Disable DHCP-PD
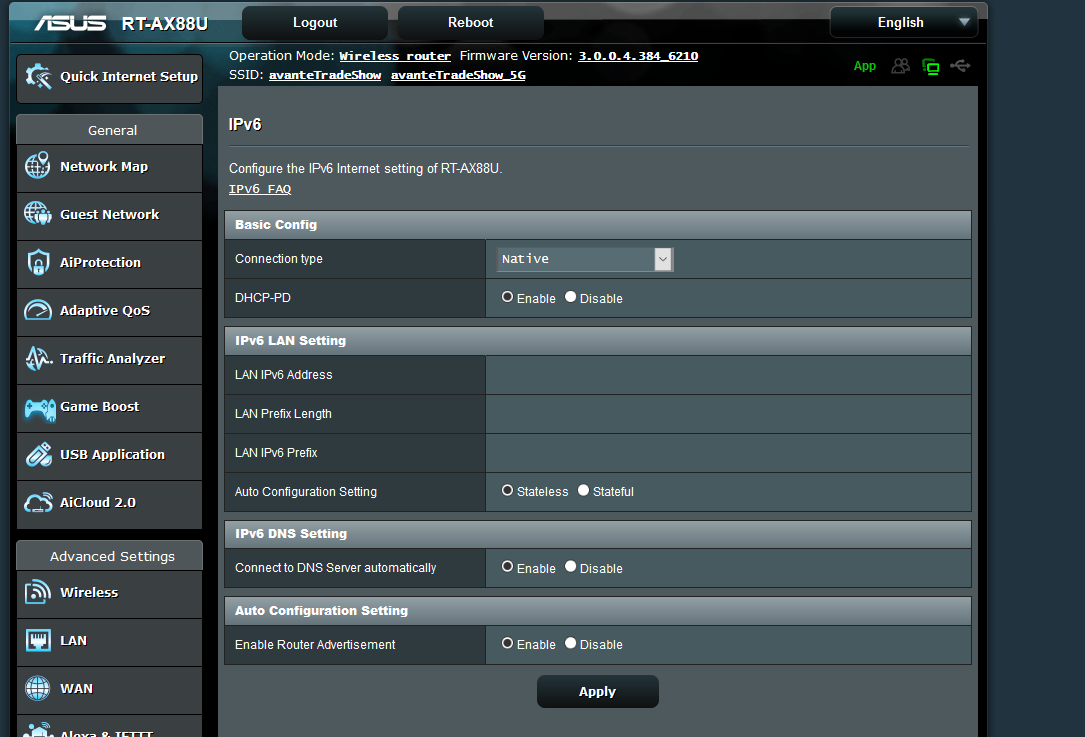This screenshot has width=1085, height=737. tap(570, 297)
